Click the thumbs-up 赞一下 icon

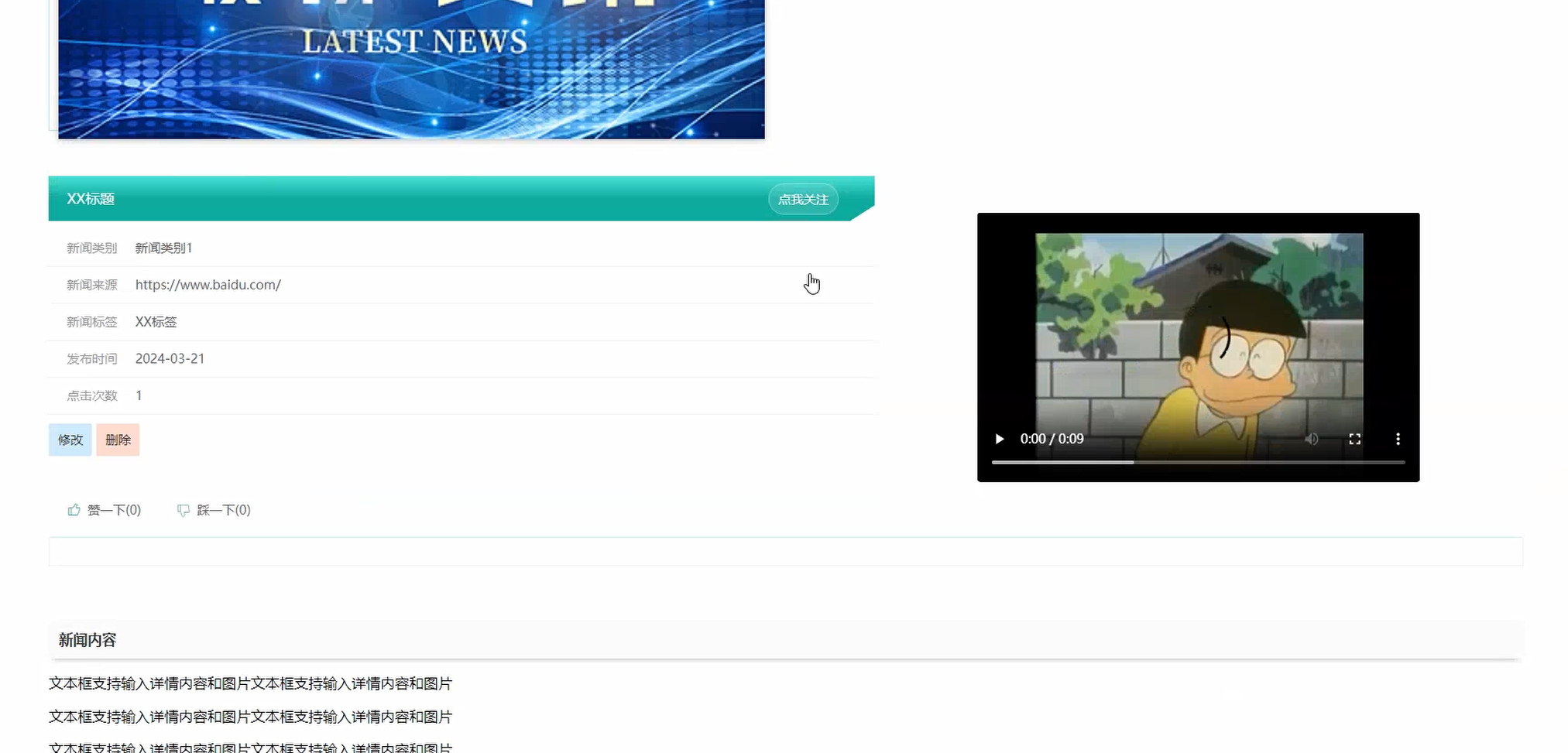[74, 510]
